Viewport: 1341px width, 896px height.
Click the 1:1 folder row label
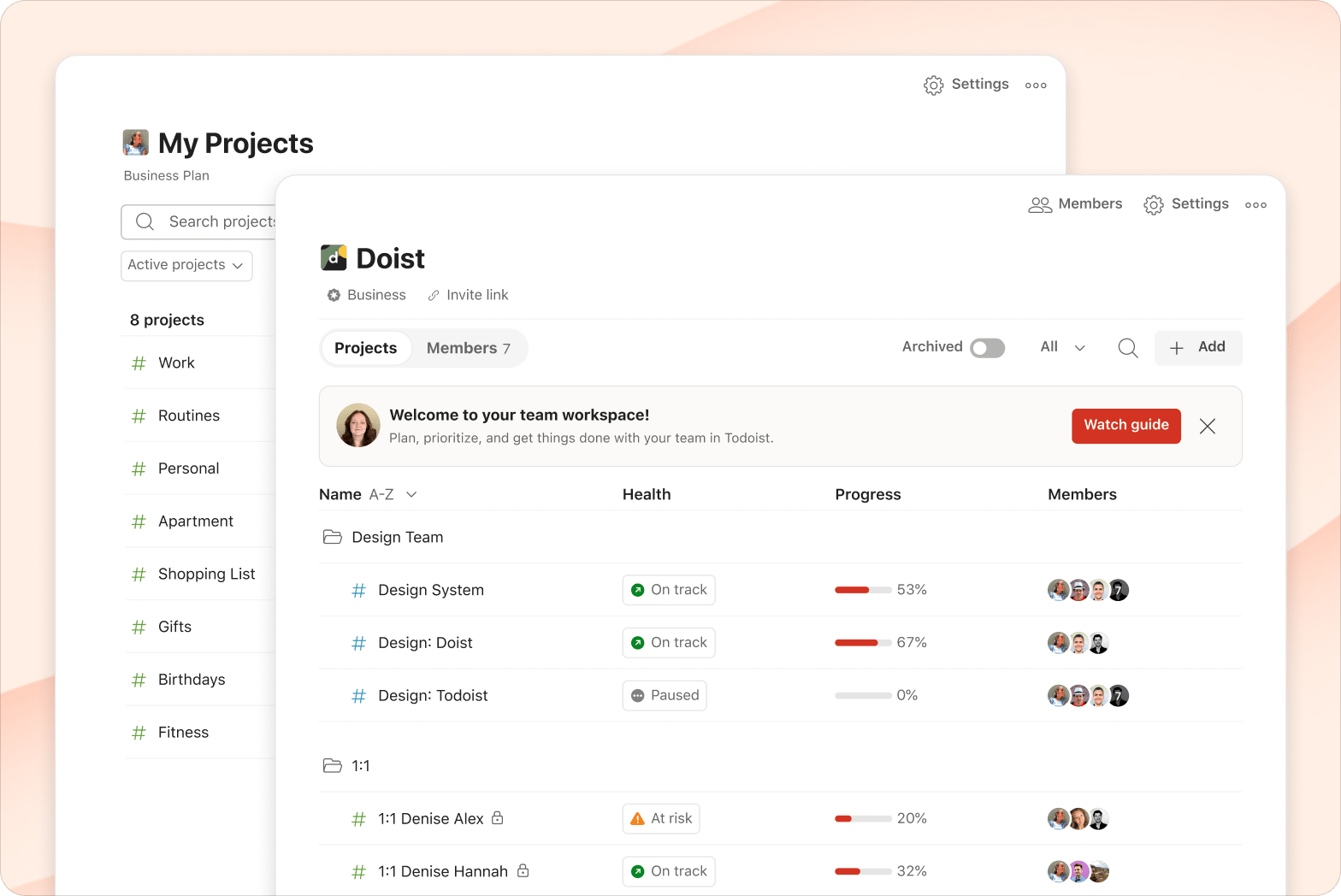pos(361,765)
